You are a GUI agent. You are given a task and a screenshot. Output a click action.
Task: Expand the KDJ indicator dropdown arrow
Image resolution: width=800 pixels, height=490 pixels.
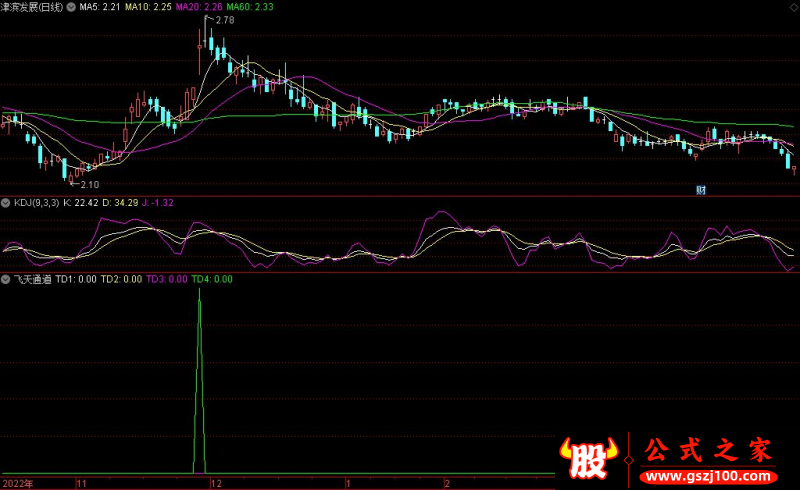coord(6,203)
